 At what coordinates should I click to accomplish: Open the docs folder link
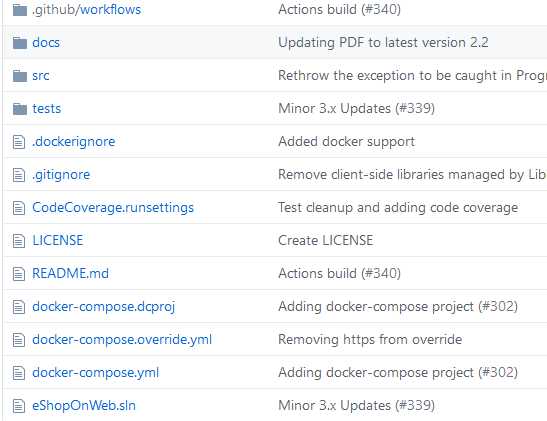(46, 43)
